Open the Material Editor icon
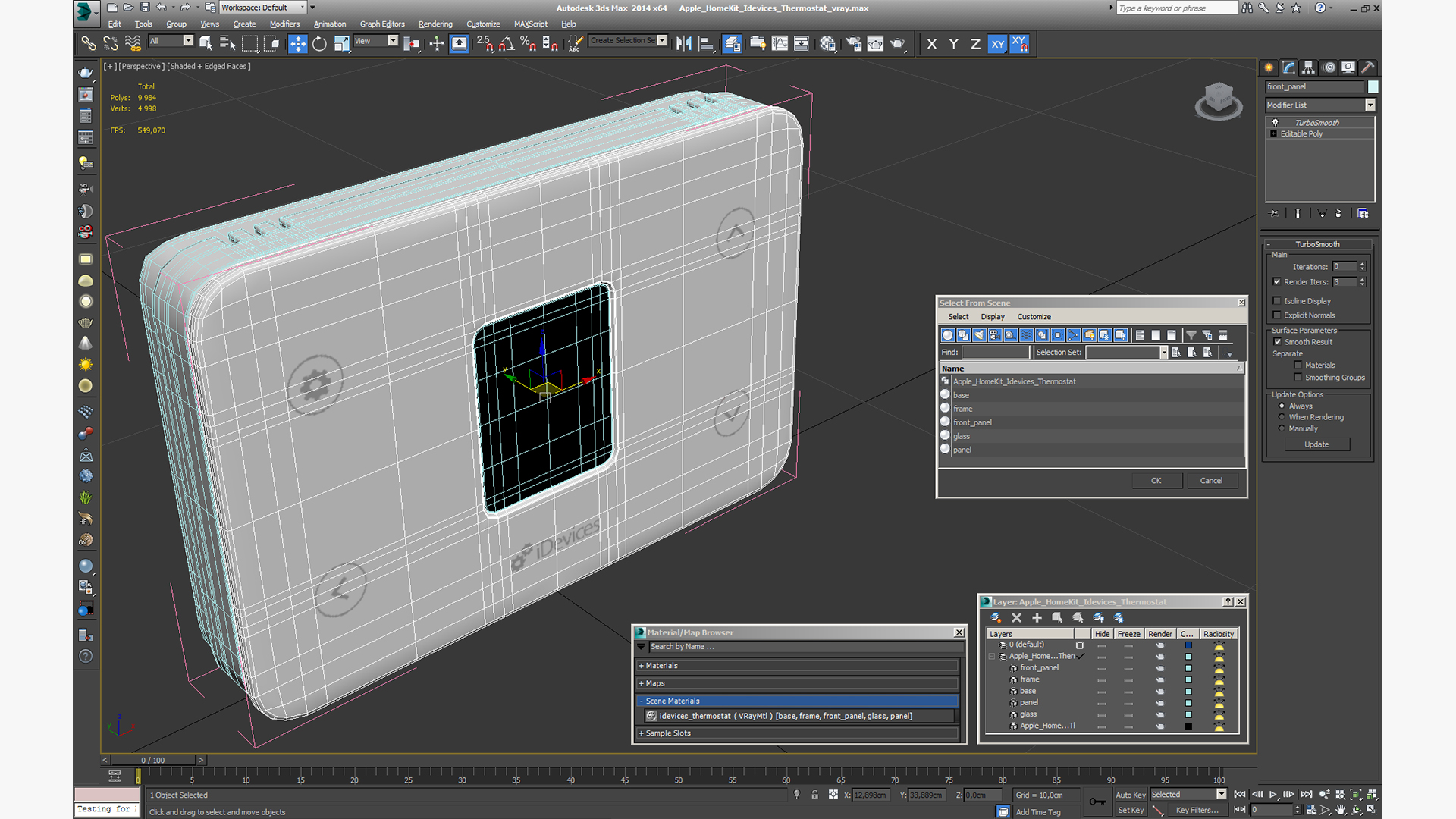1456x819 pixels. point(828,44)
